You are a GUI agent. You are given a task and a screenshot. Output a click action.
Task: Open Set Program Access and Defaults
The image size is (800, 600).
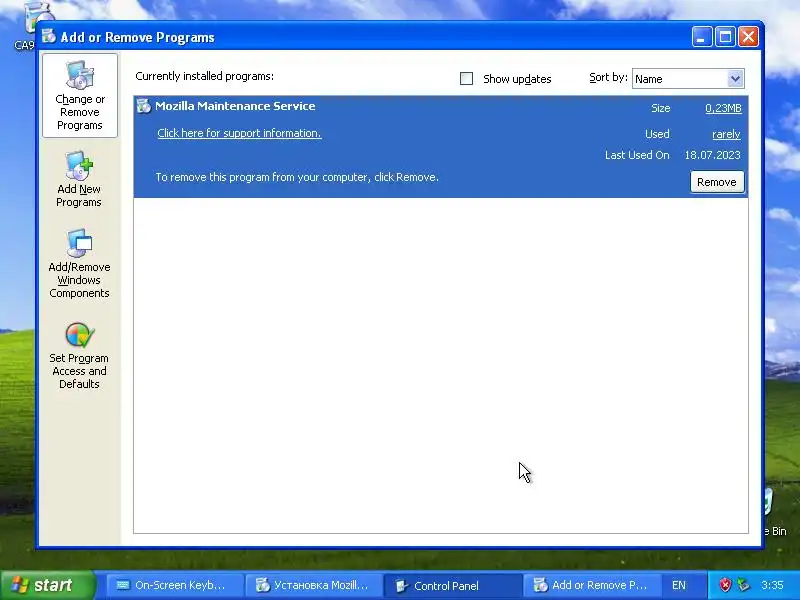pyautogui.click(x=79, y=356)
